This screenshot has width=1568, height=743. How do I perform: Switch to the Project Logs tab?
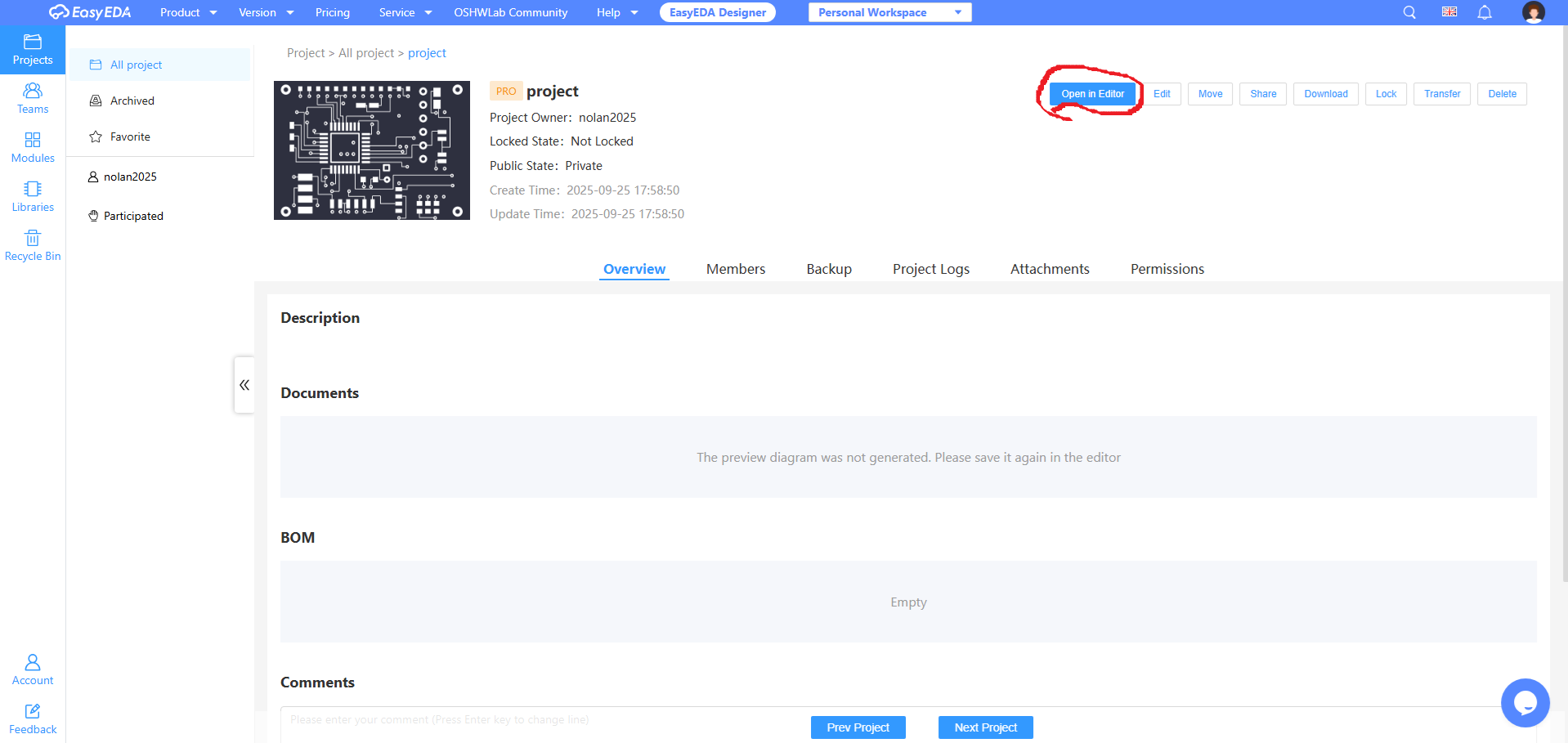[930, 269]
